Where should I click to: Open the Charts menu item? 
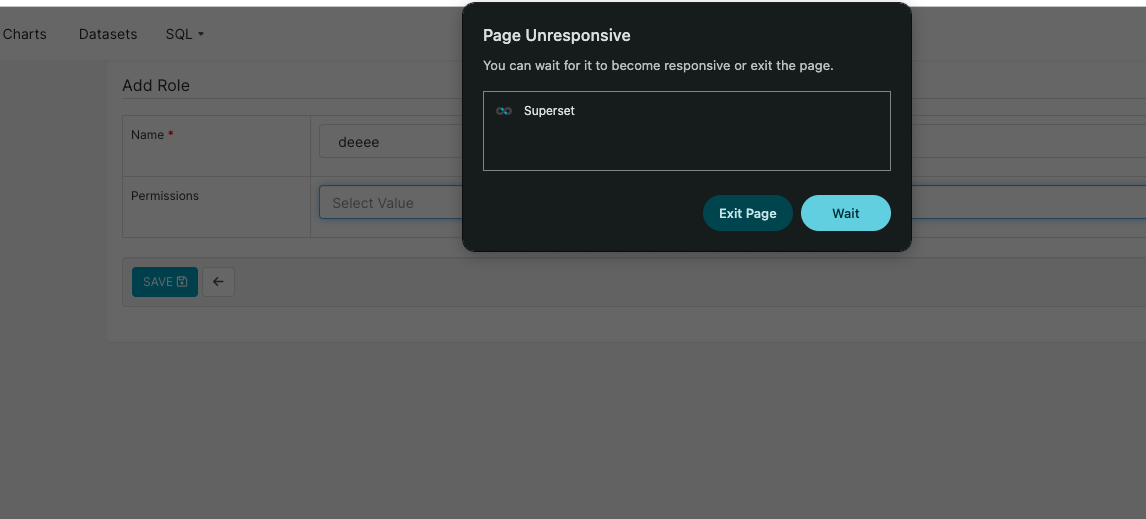pos(25,34)
